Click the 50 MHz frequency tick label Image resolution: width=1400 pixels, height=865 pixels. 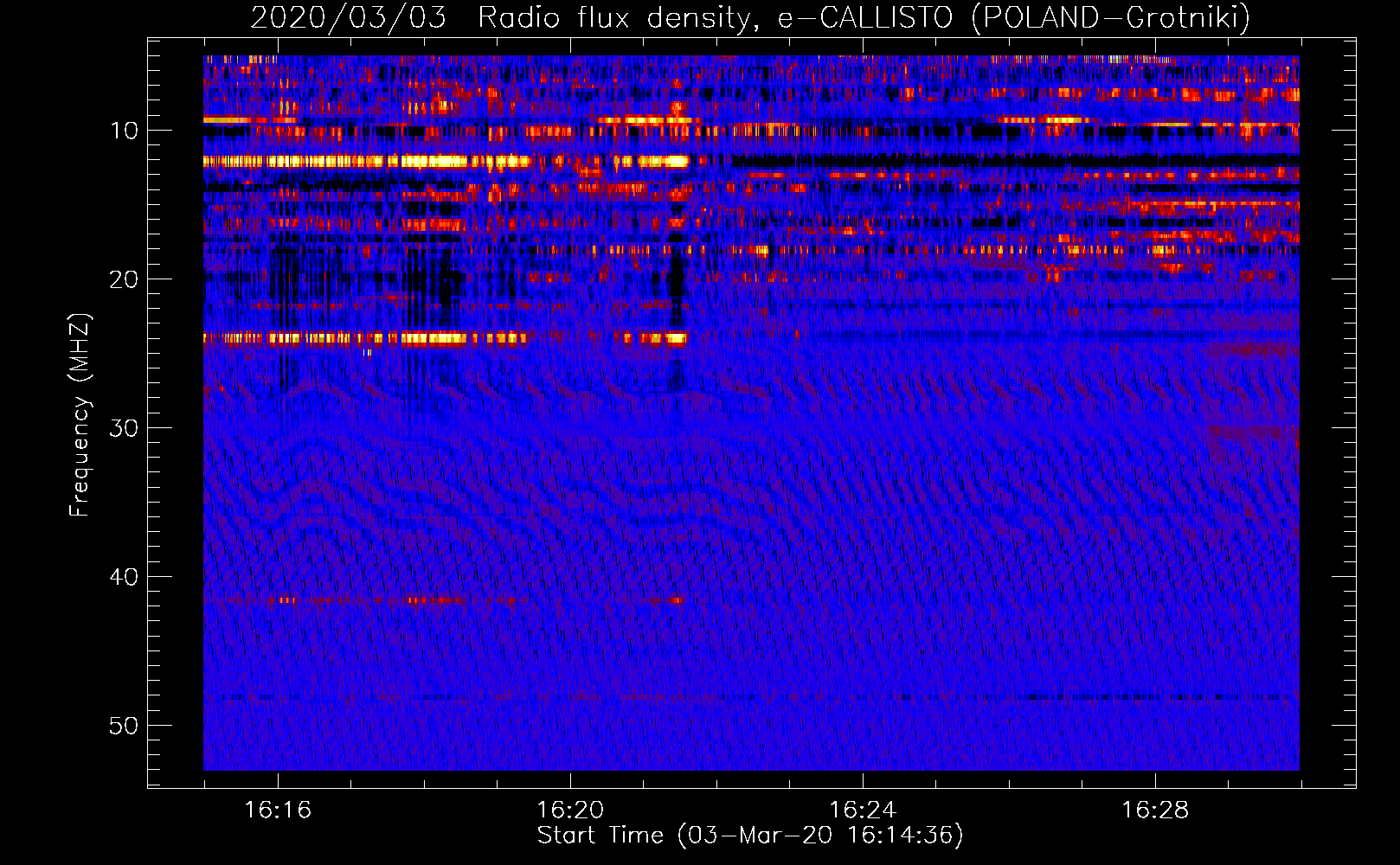click(125, 726)
